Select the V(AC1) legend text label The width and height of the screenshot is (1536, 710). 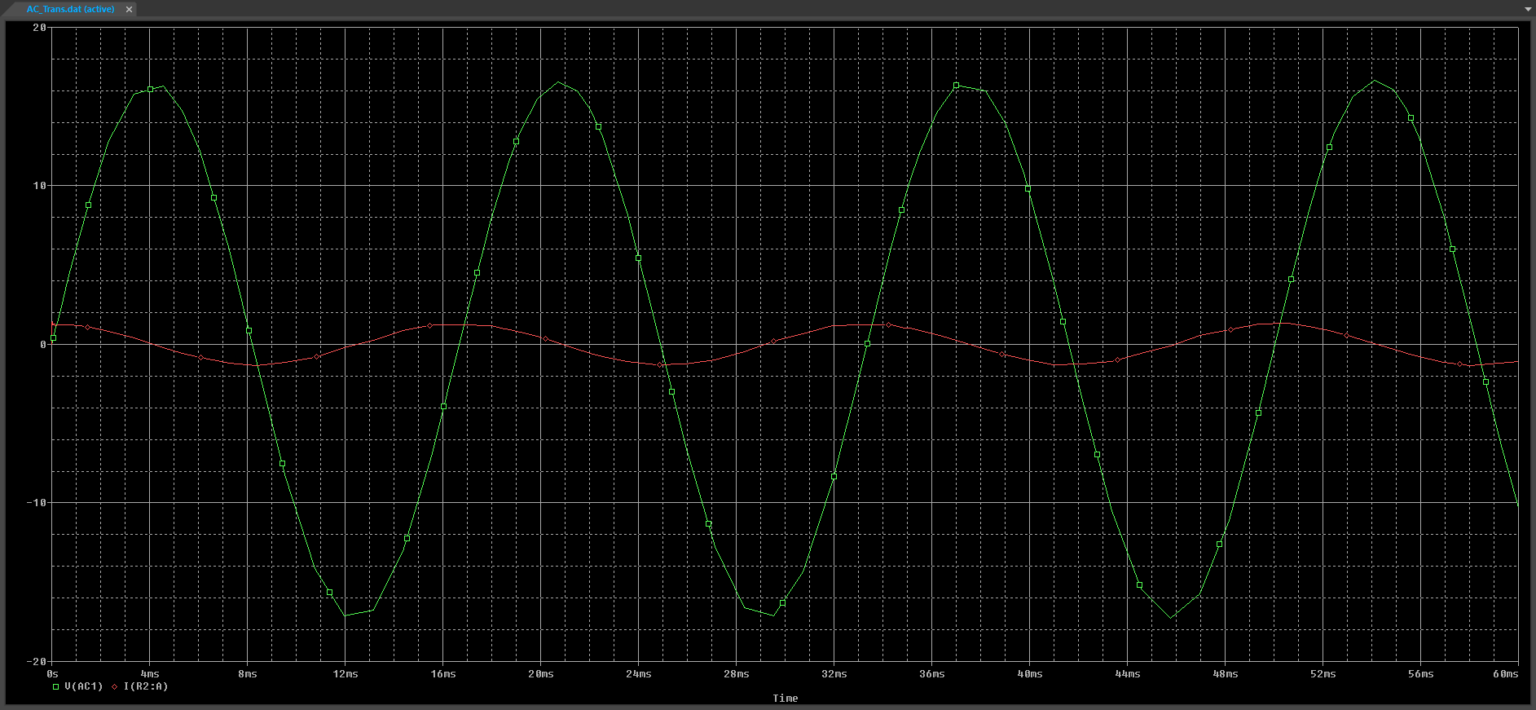82,687
